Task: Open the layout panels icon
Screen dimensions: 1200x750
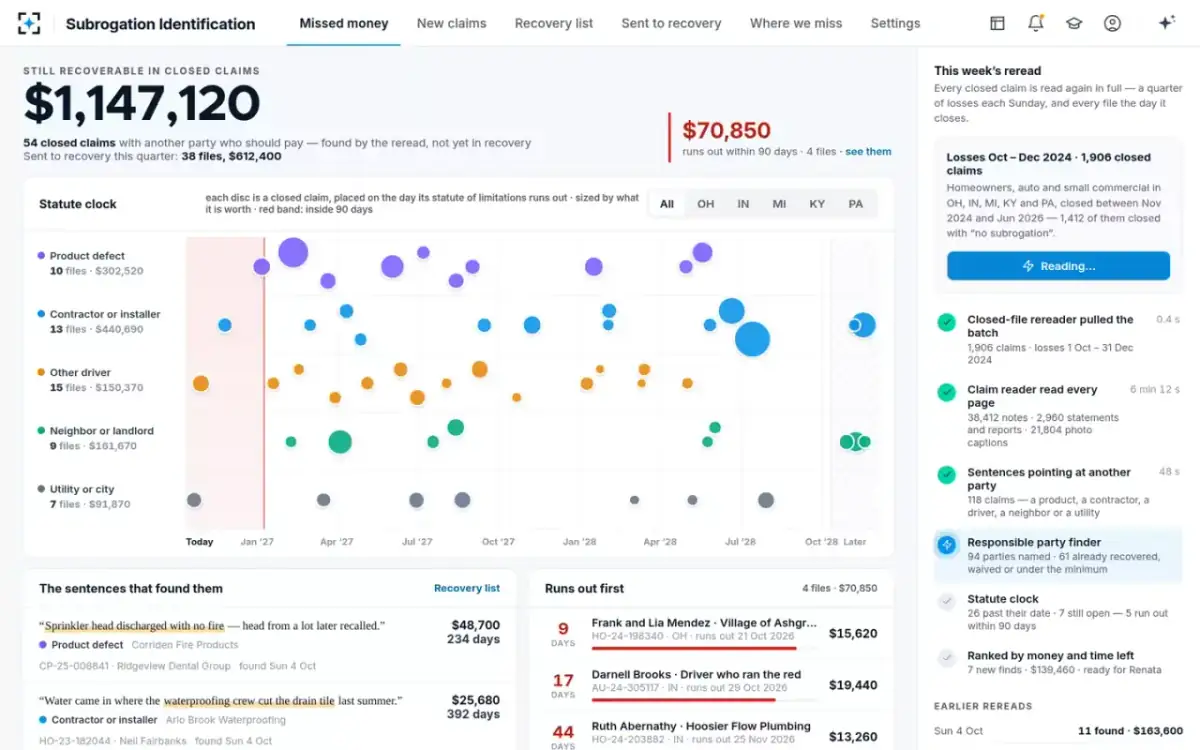Action: pos(997,23)
